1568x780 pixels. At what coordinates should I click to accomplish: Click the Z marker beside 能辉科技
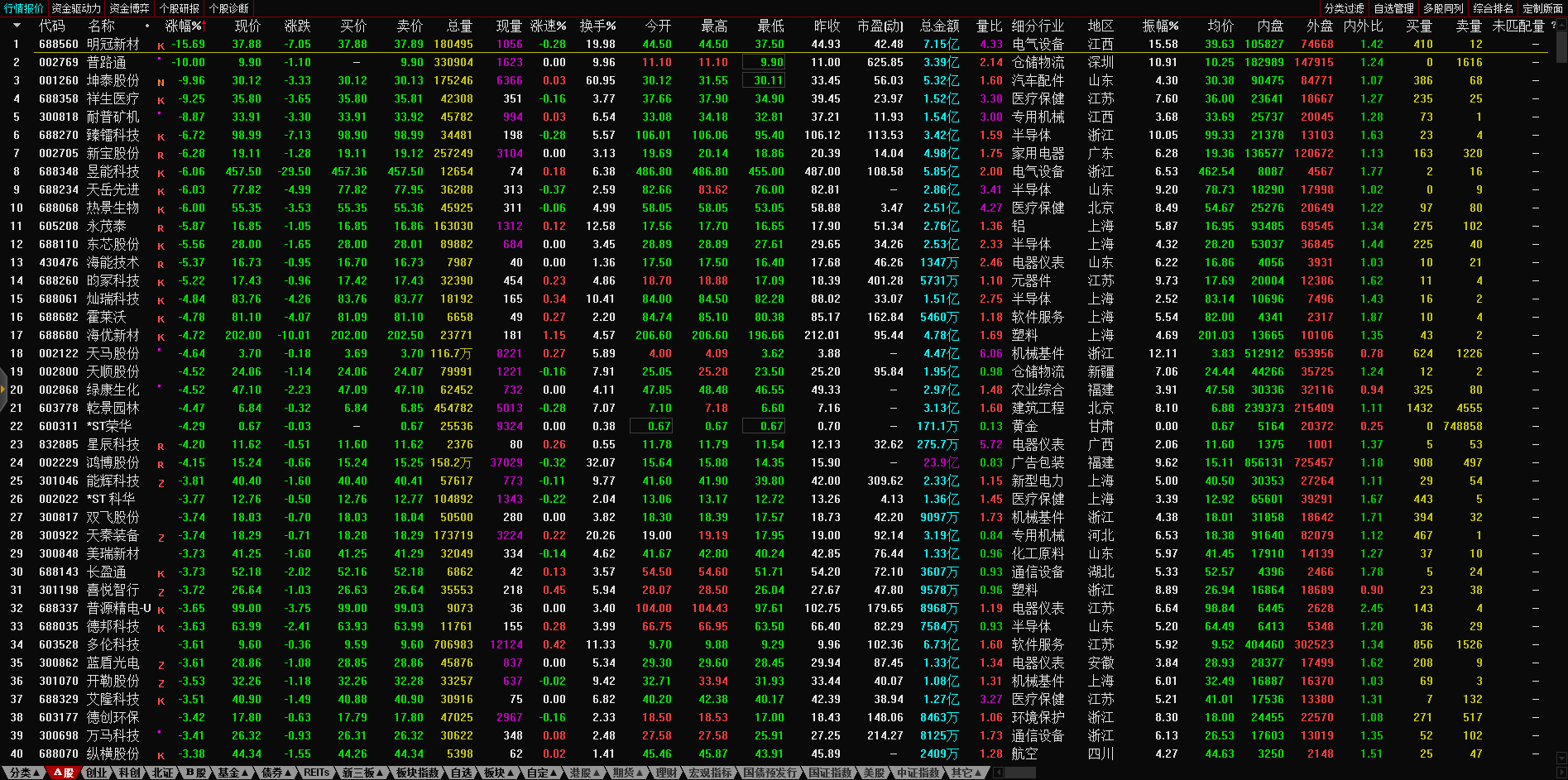coord(161,482)
